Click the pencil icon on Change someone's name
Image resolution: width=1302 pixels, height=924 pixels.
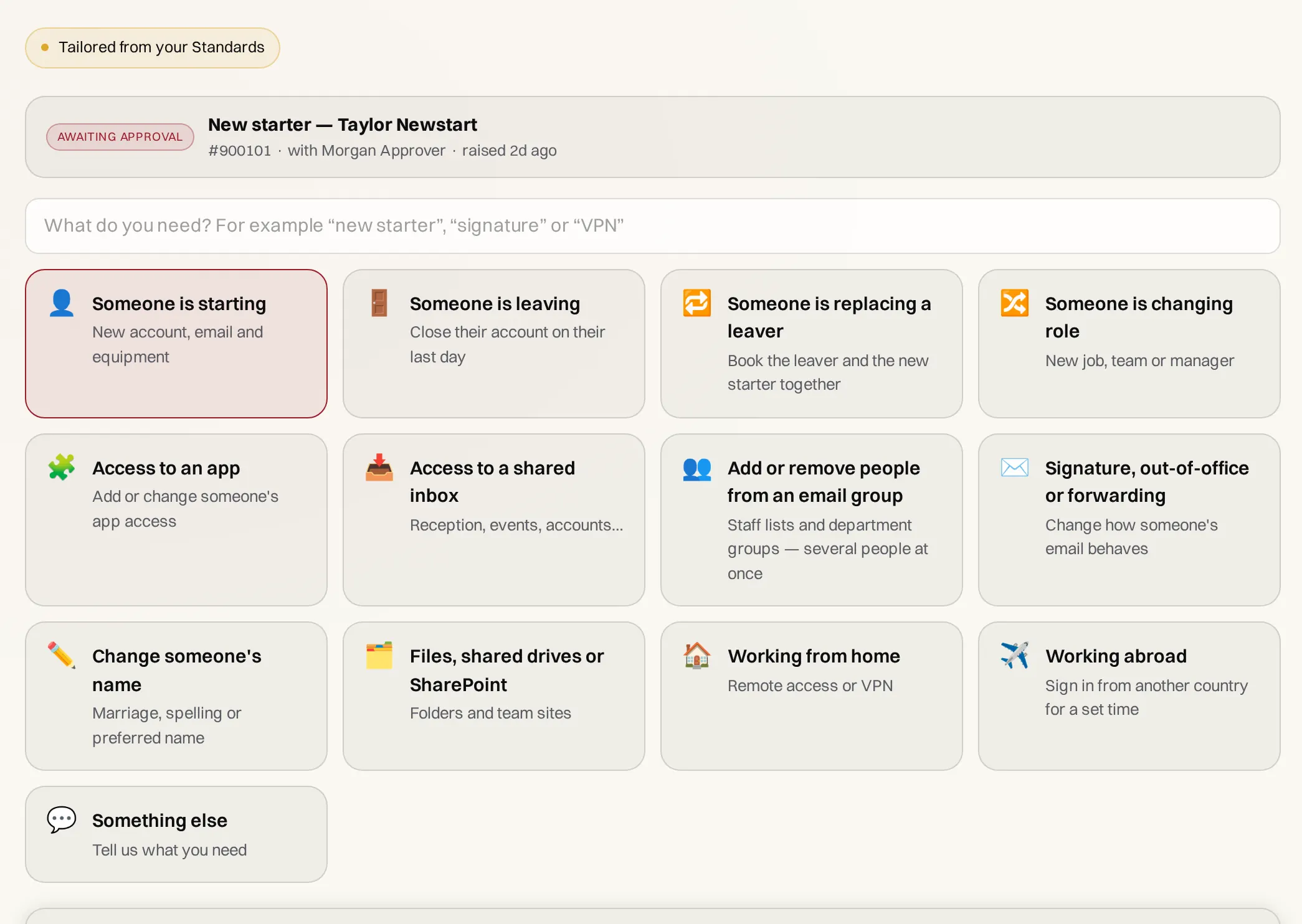62,656
